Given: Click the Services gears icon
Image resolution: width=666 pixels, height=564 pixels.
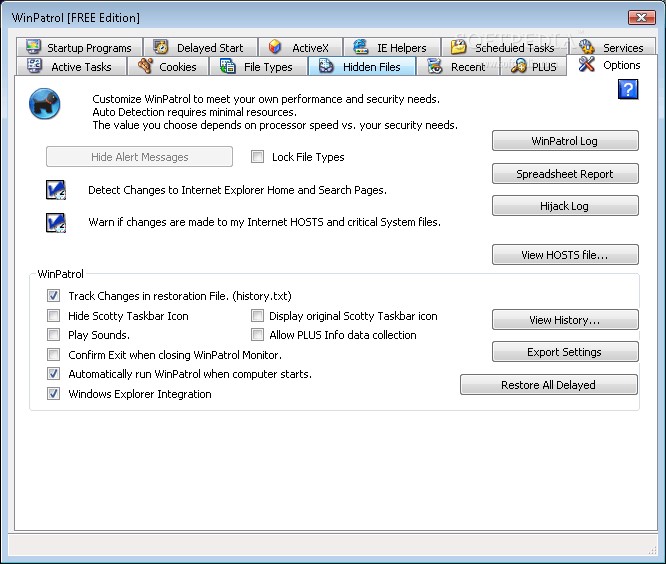Looking at the screenshot, I should (x=587, y=47).
